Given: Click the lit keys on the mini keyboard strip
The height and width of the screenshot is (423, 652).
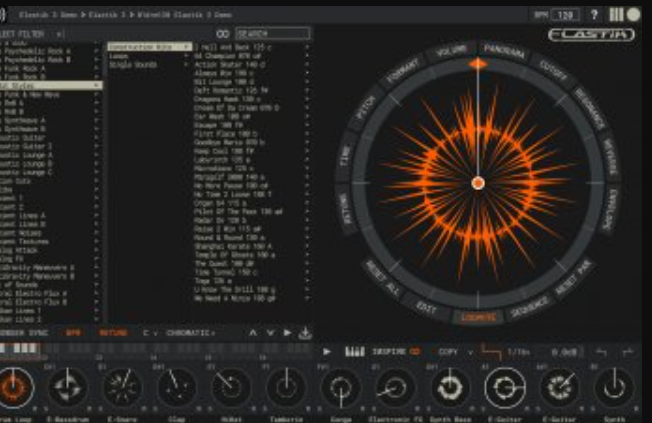Looking at the screenshot, I should pos(20,348).
